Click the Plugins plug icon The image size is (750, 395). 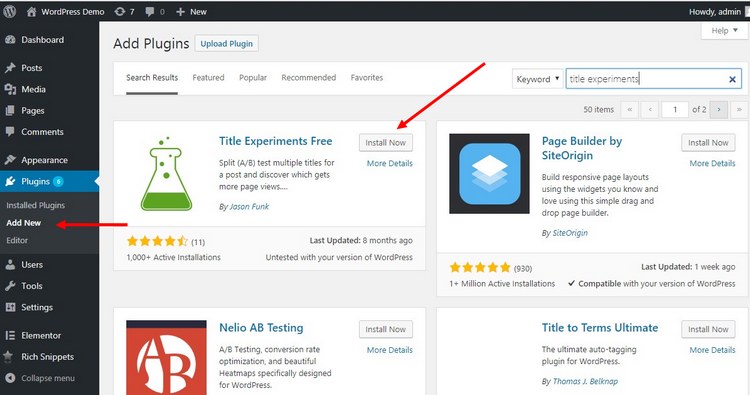(10, 181)
